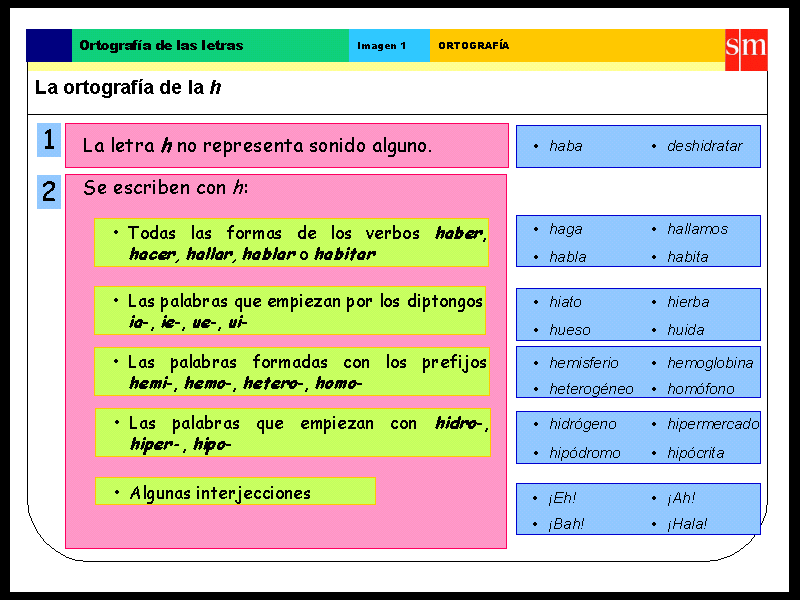Toggle the example box containing 'hiato' and 'hueso'

coord(638,314)
